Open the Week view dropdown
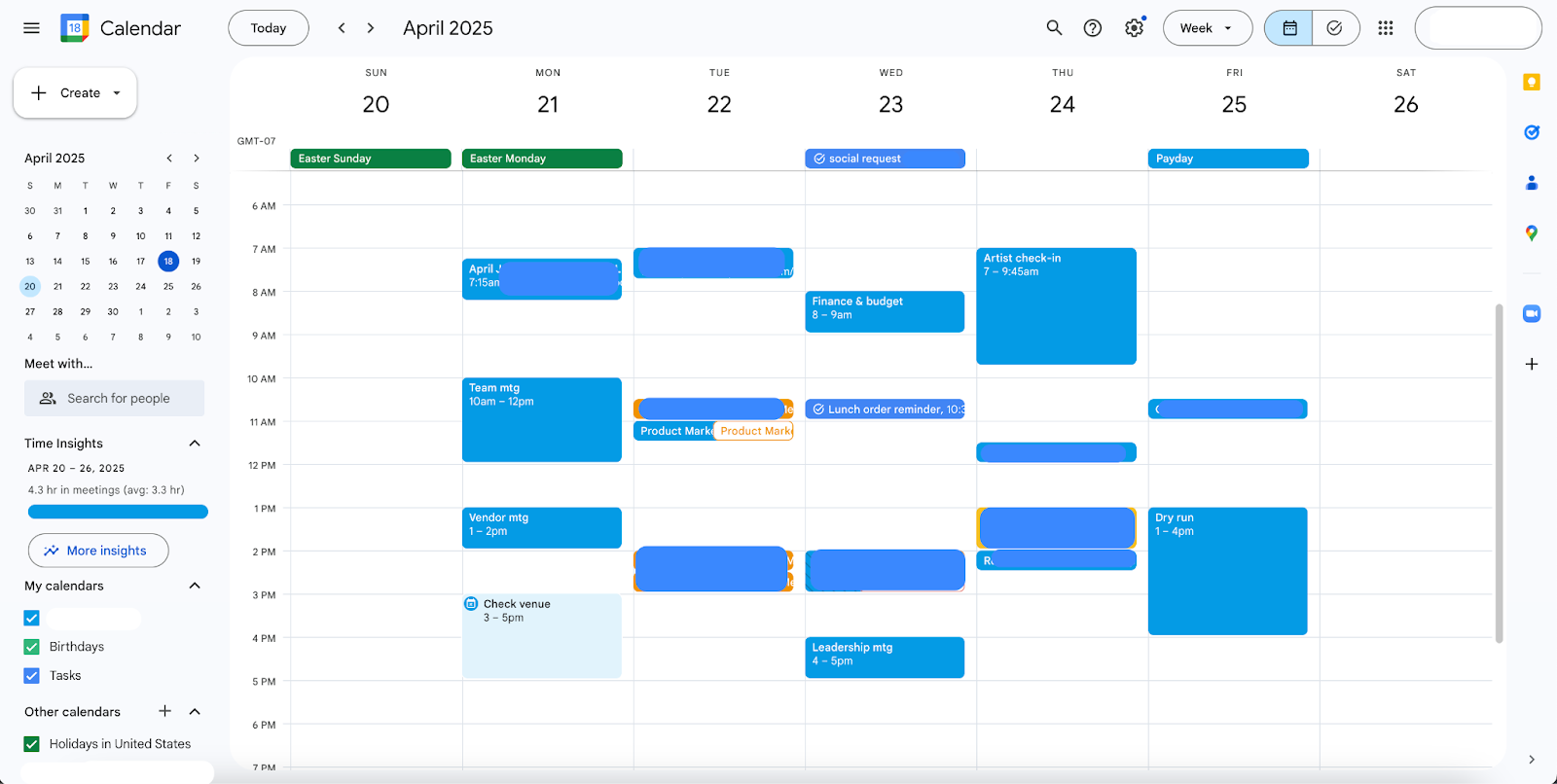Image resolution: width=1557 pixels, height=784 pixels. tap(1208, 28)
